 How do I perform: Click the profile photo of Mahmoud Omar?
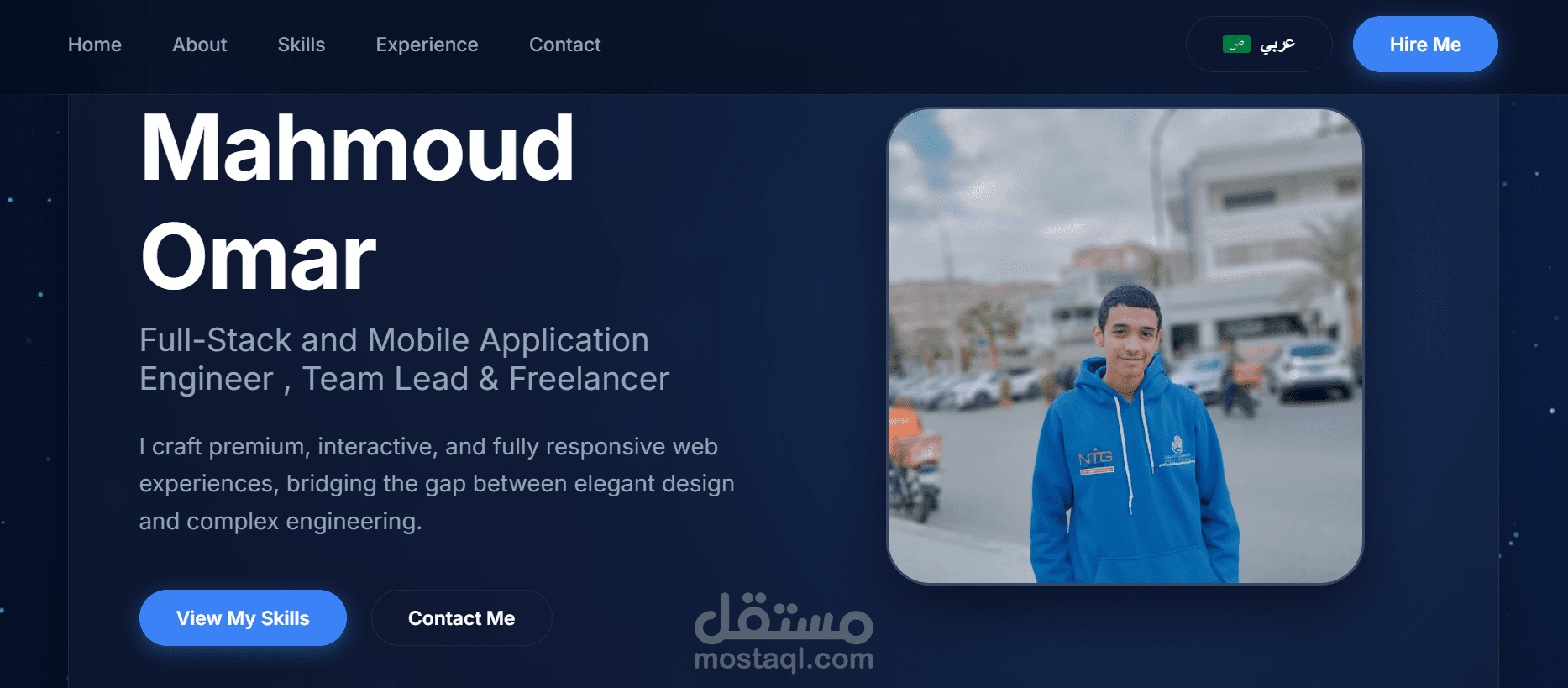click(1125, 346)
